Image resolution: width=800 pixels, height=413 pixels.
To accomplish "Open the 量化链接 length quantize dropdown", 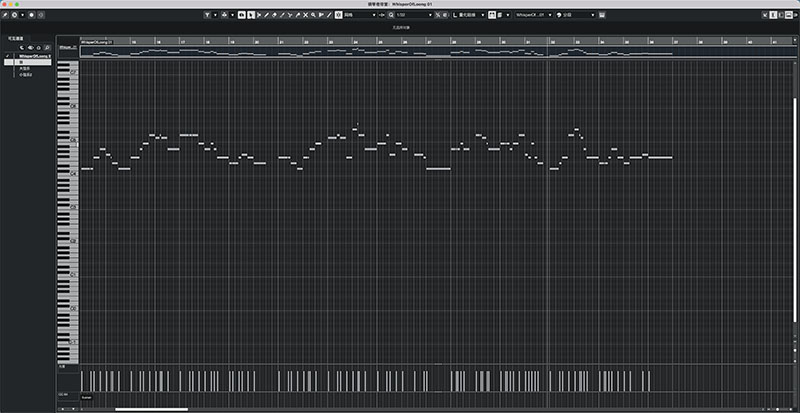I will click(469, 15).
